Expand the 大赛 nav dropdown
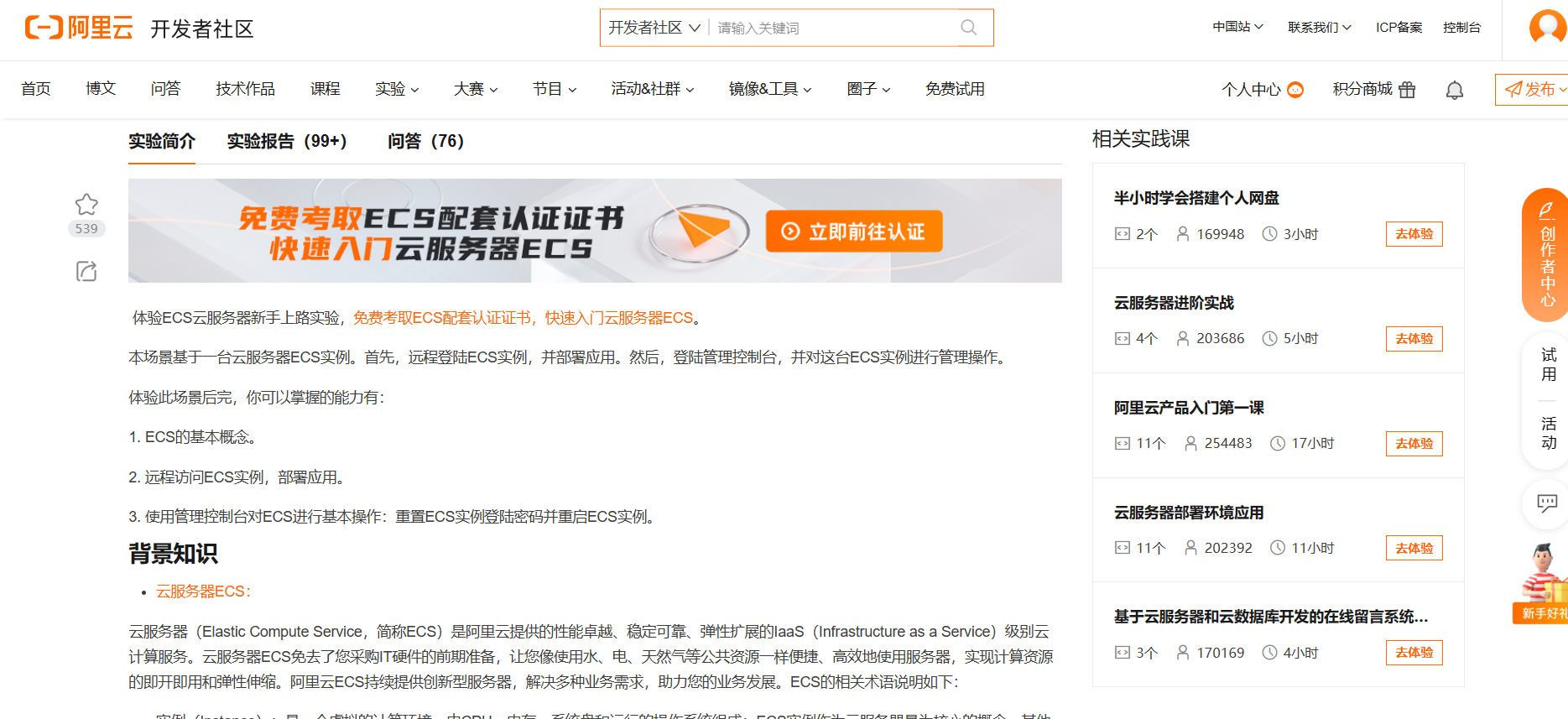Image resolution: width=1568 pixels, height=719 pixels. (x=476, y=89)
